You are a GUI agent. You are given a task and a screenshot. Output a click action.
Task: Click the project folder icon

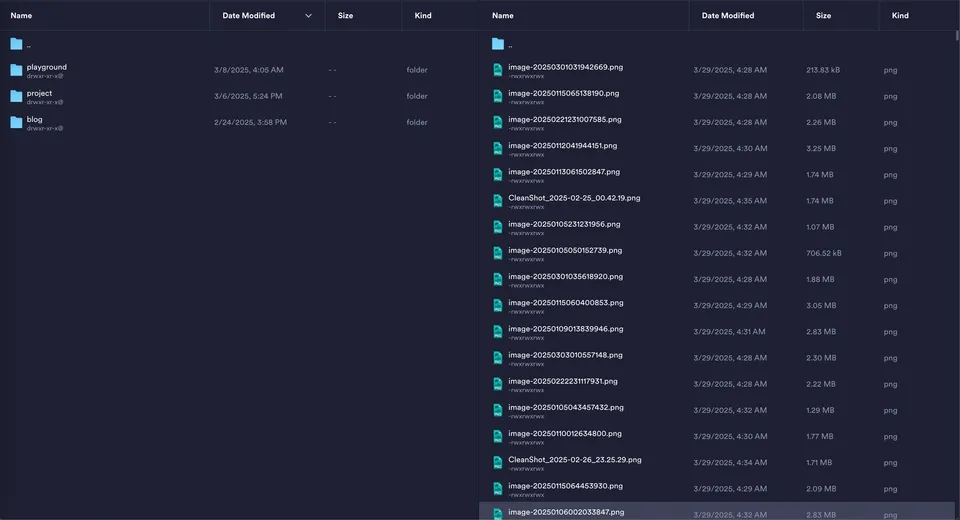(17, 96)
